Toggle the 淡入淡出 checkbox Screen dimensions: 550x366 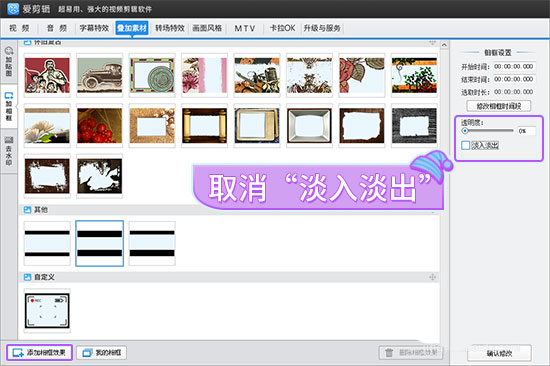click(465, 145)
